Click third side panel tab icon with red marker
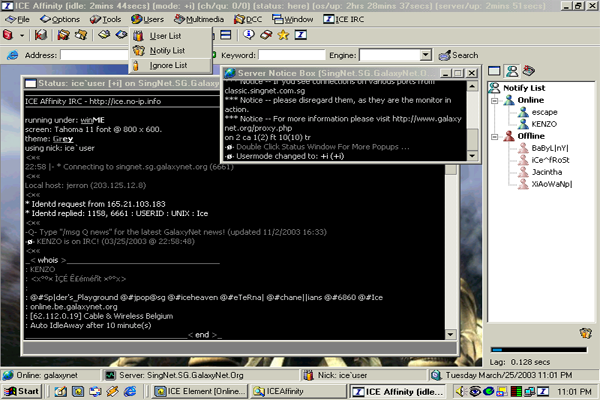The width and height of the screenshot is (600, 400). 529,71
